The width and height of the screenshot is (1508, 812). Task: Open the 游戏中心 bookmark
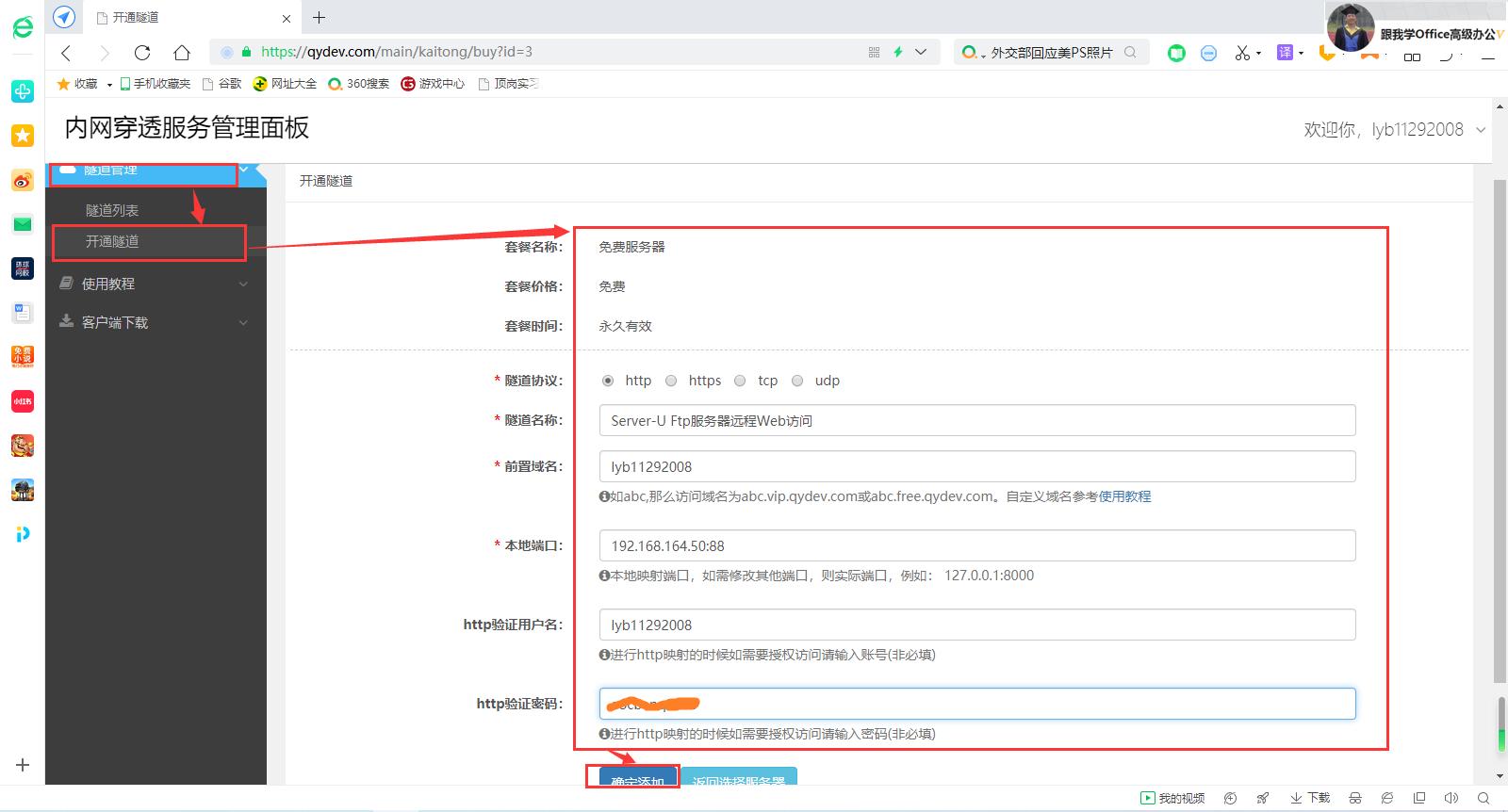pyautogui.click(x=434, y=84)
